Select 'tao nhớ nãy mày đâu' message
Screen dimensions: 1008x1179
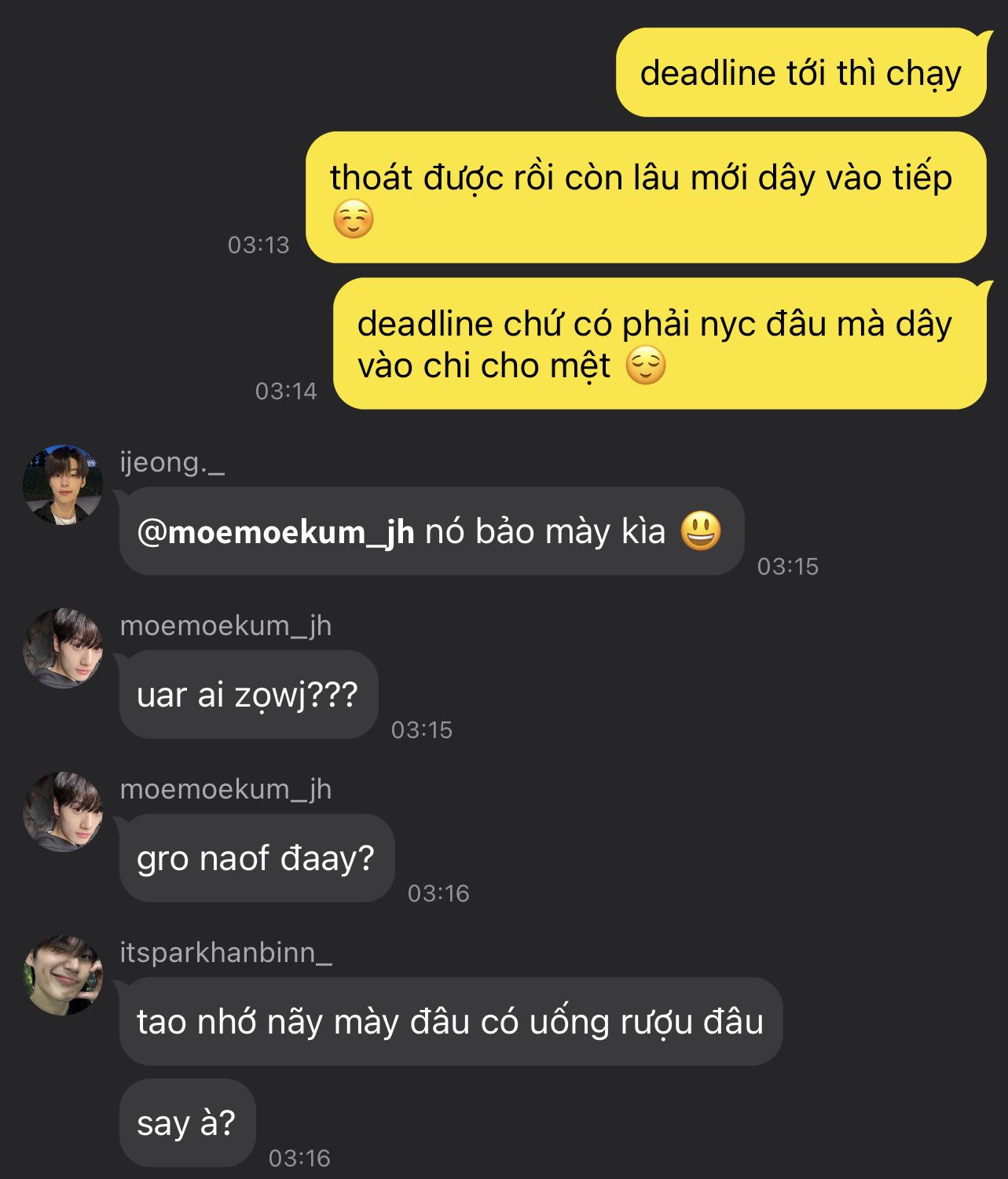click(451, 1022)
